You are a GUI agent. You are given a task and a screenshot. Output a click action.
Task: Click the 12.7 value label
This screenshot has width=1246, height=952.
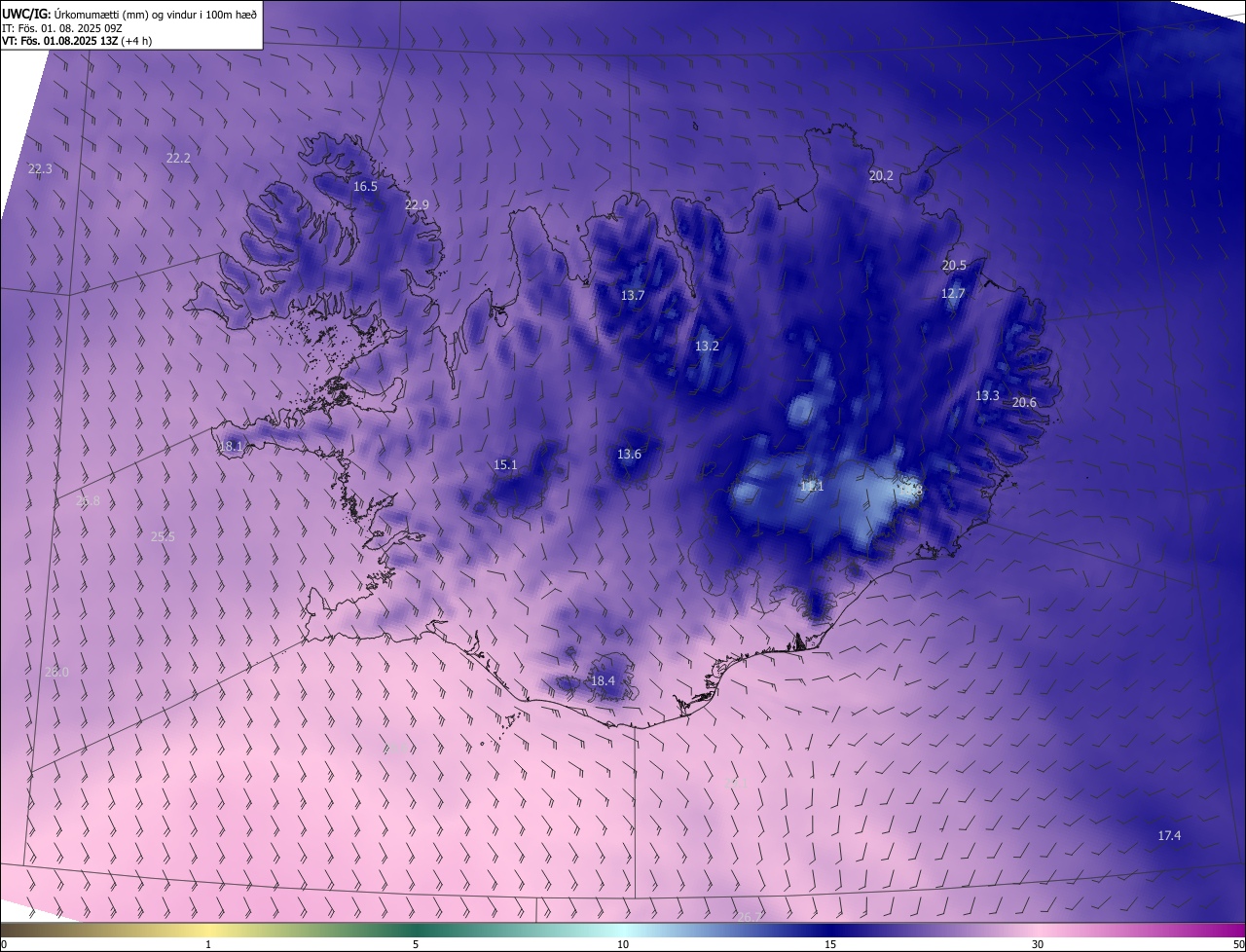[953, 293]
